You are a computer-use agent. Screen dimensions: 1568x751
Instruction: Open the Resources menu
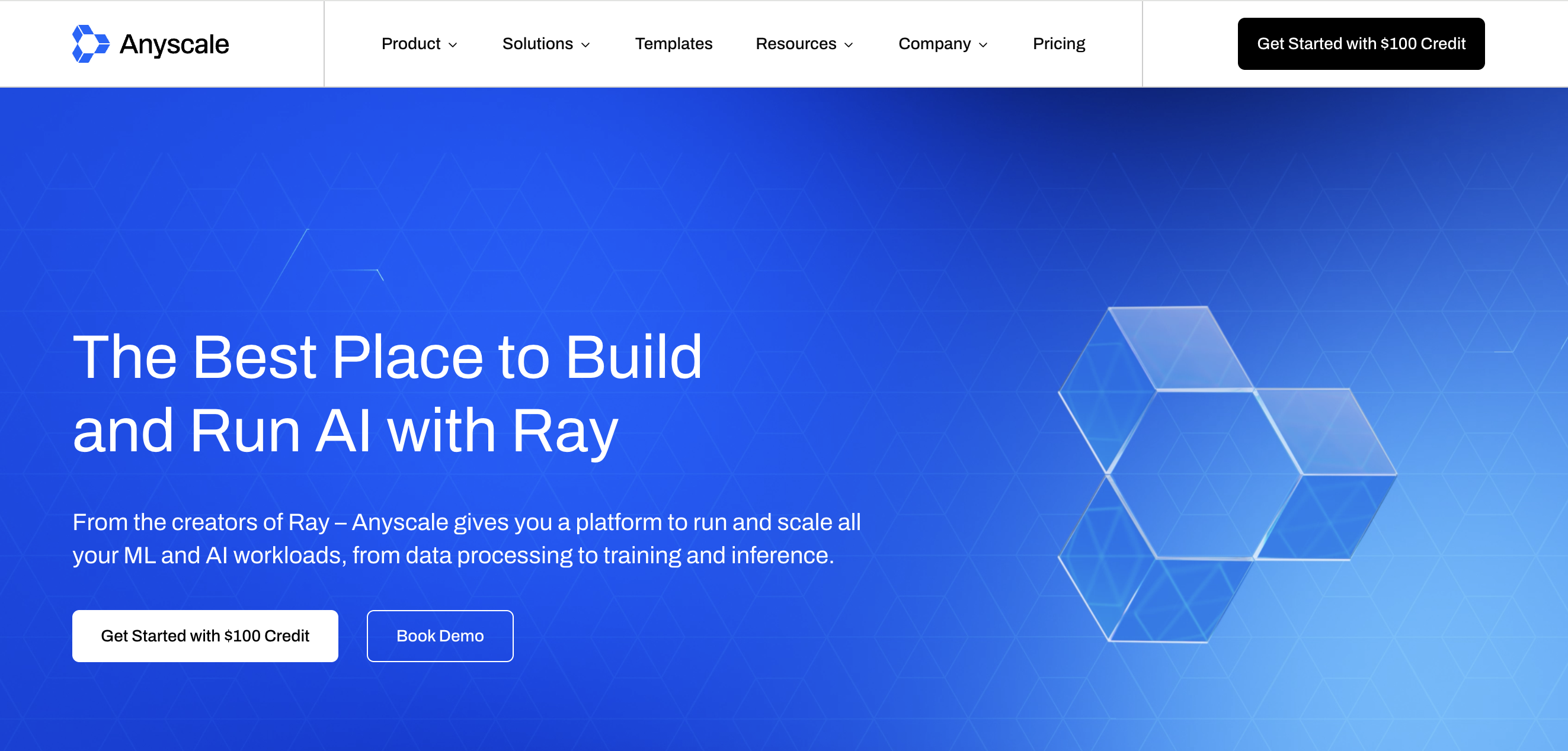click(796, 44)
